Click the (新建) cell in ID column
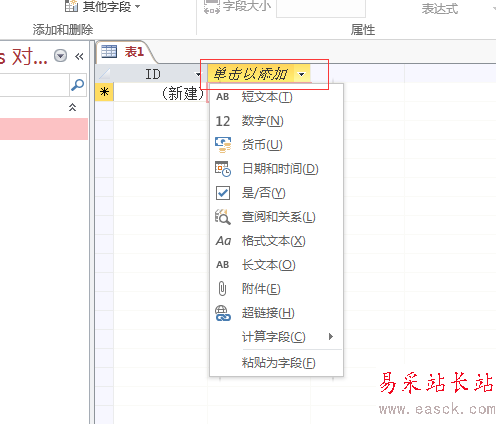The width and height of the screenshot is (496, 424). point(160,92)
